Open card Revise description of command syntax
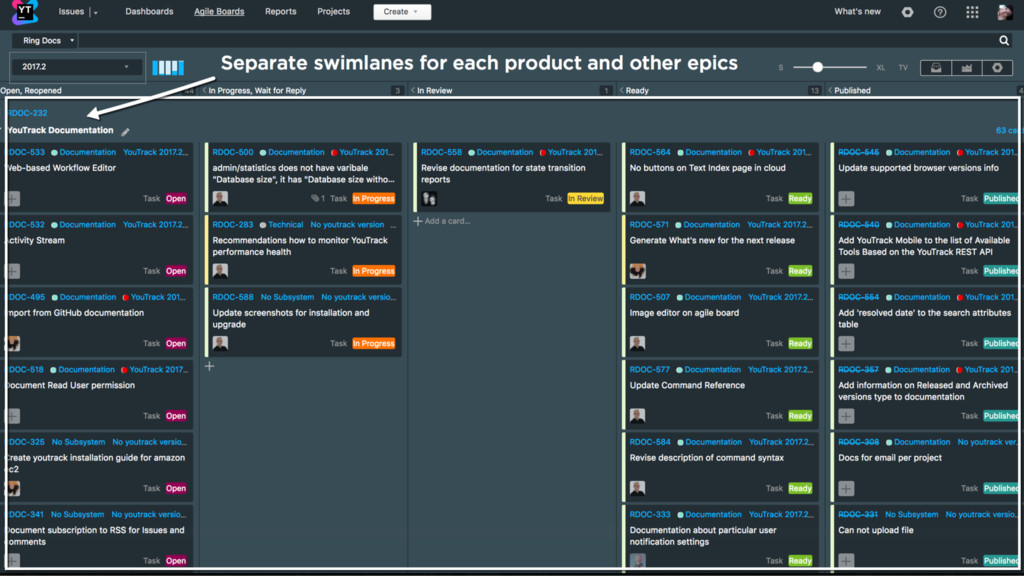The width and height of the screenshot is (1024, 576). tap(707, 458)
